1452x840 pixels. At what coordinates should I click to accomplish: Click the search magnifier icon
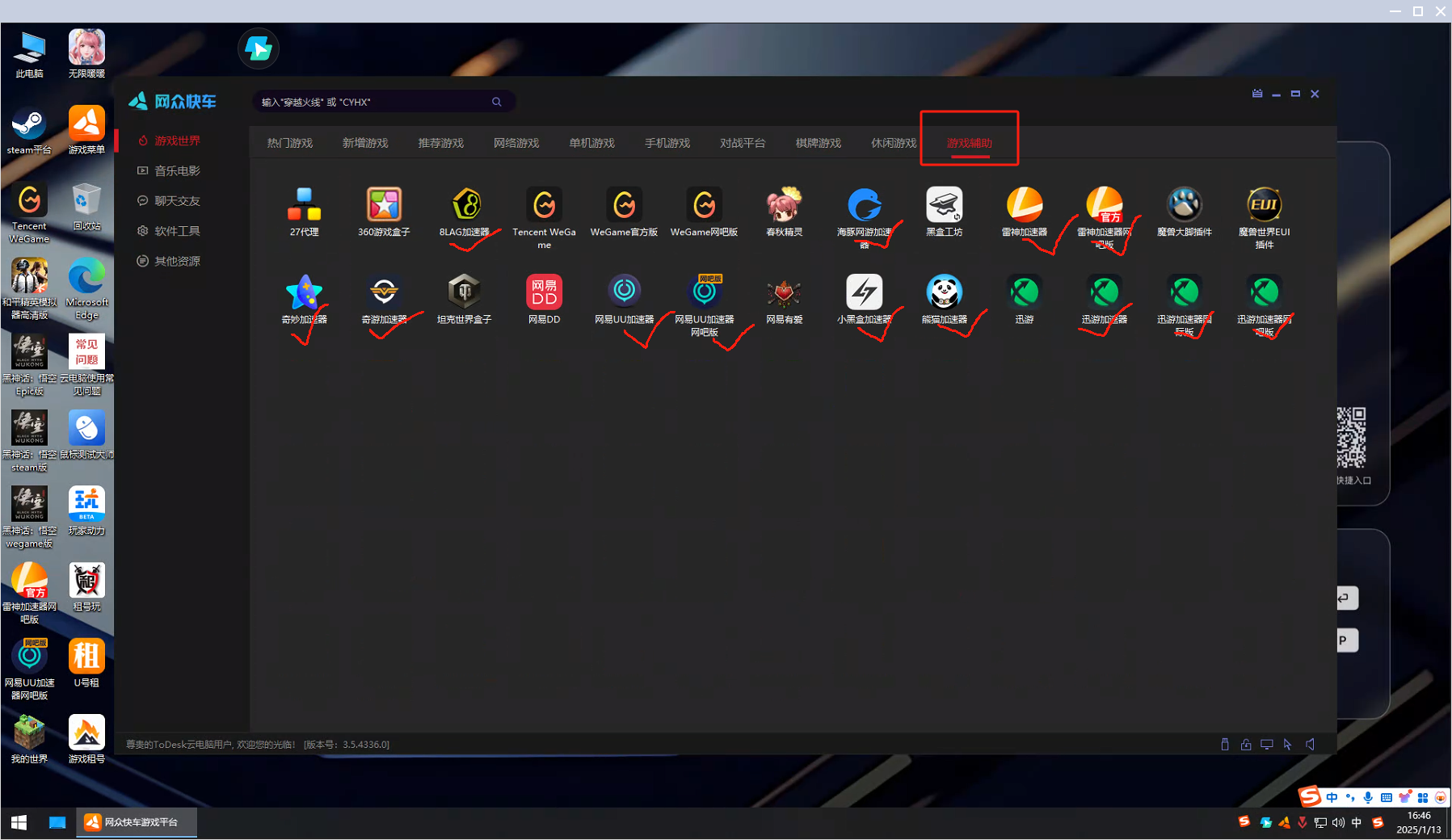pyautogui.click(x=497, y=102)
